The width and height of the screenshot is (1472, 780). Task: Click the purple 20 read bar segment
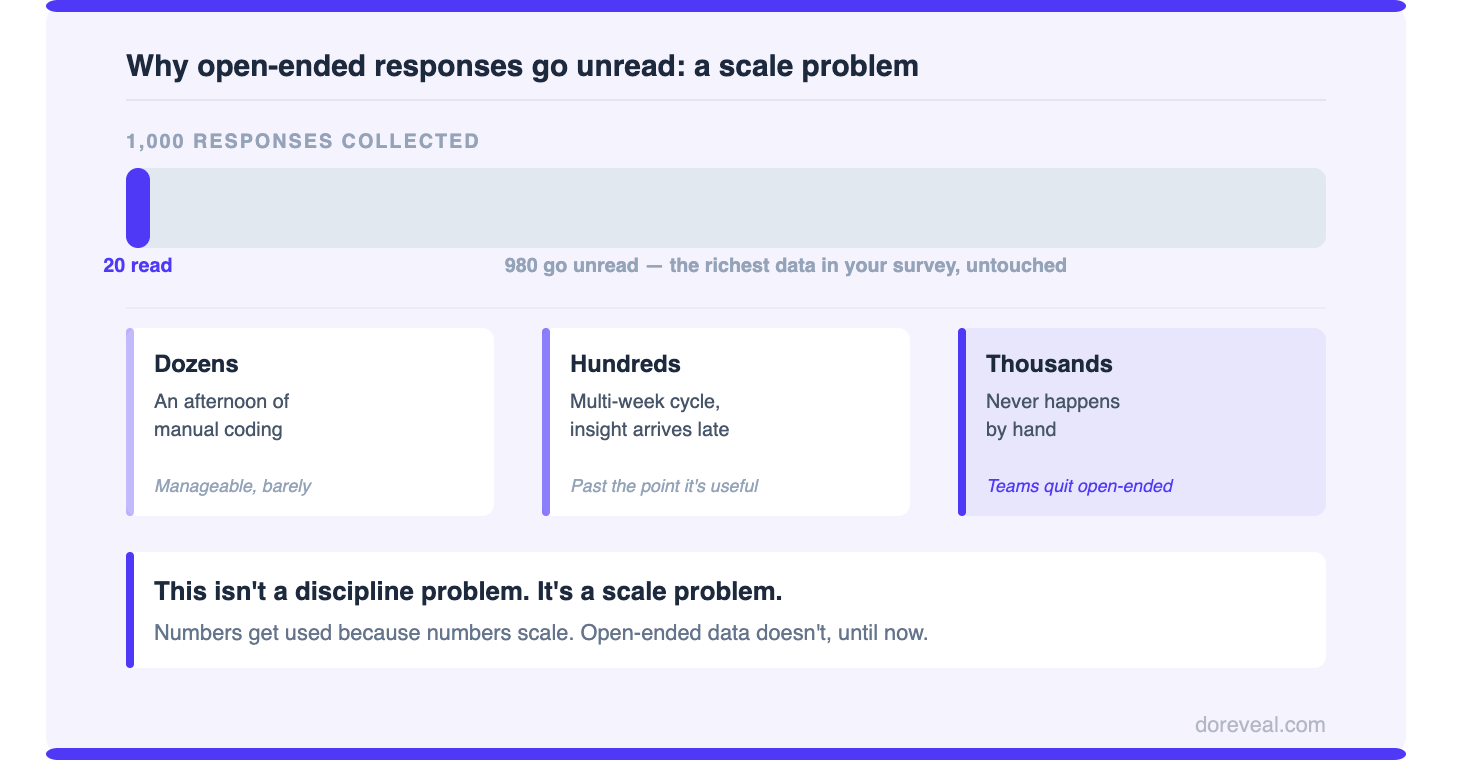[x=138, y=208]
